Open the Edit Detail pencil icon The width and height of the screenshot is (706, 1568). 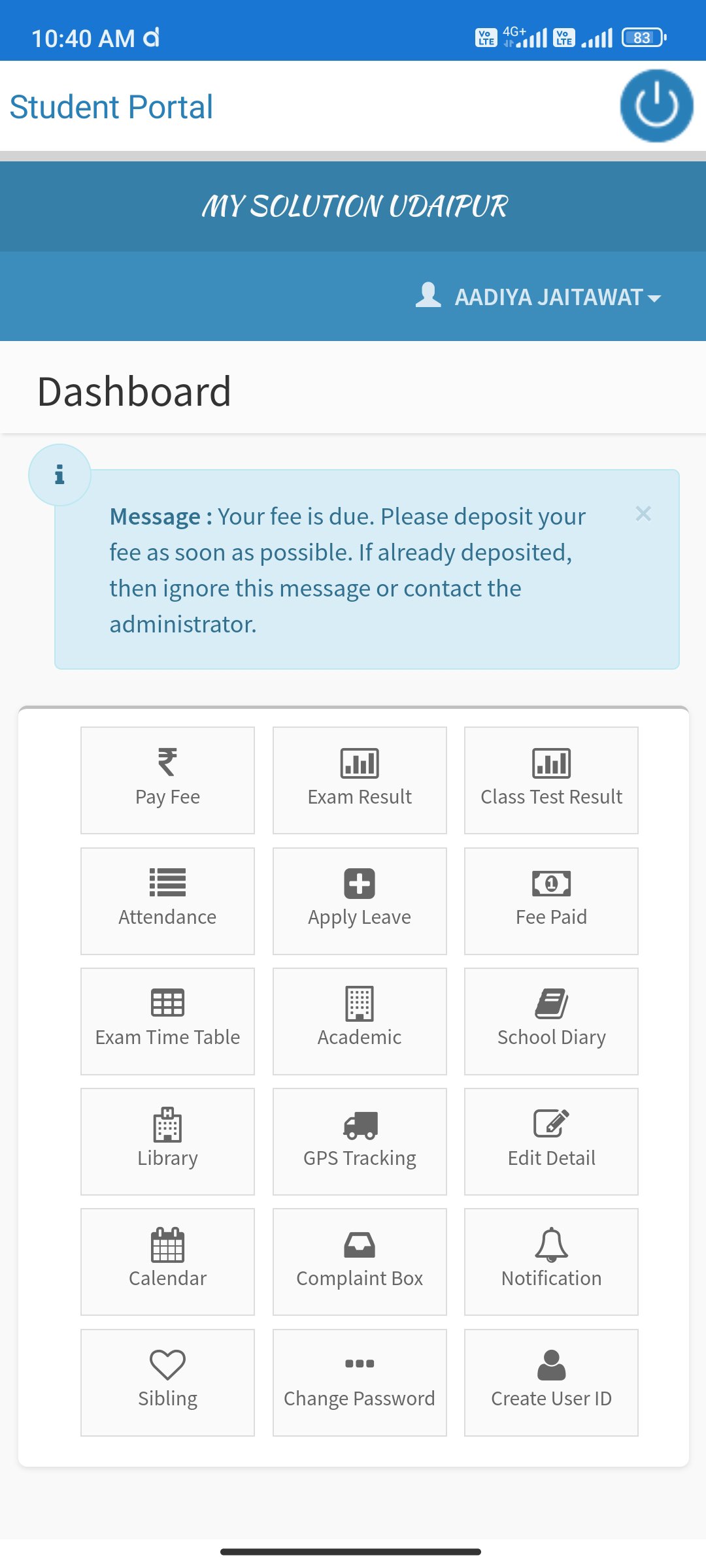coord(552,1124)
